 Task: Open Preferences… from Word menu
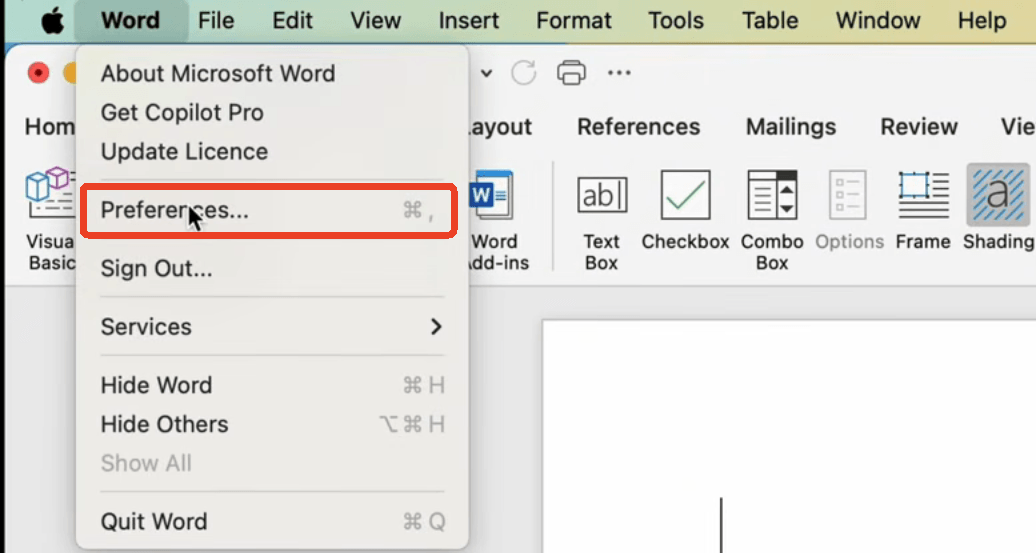(268, 210)
